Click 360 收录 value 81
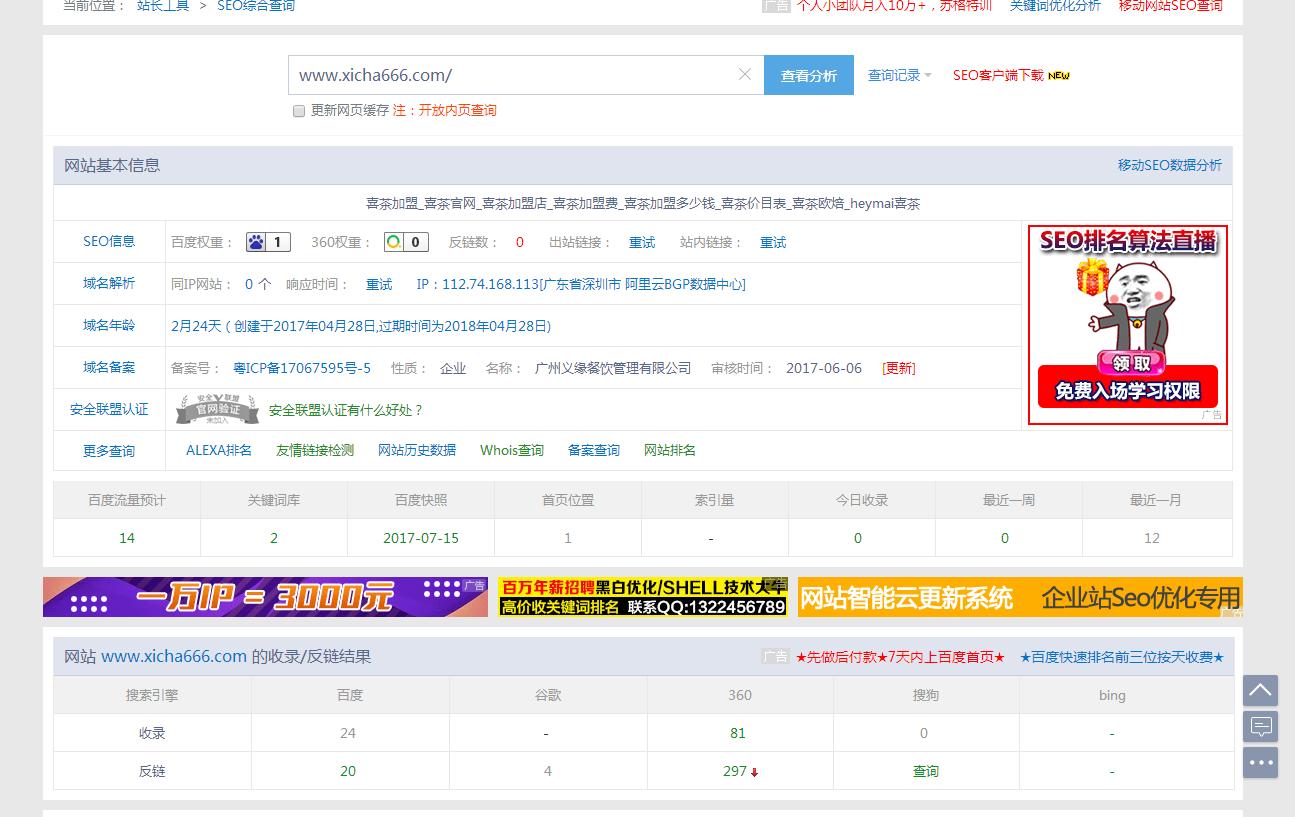The image size is (1295, 817). pos(738,733)
